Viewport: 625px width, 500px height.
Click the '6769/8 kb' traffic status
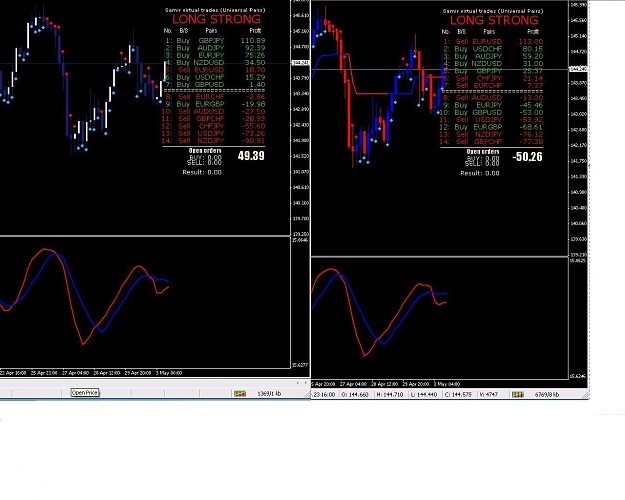tap(546, 394)
